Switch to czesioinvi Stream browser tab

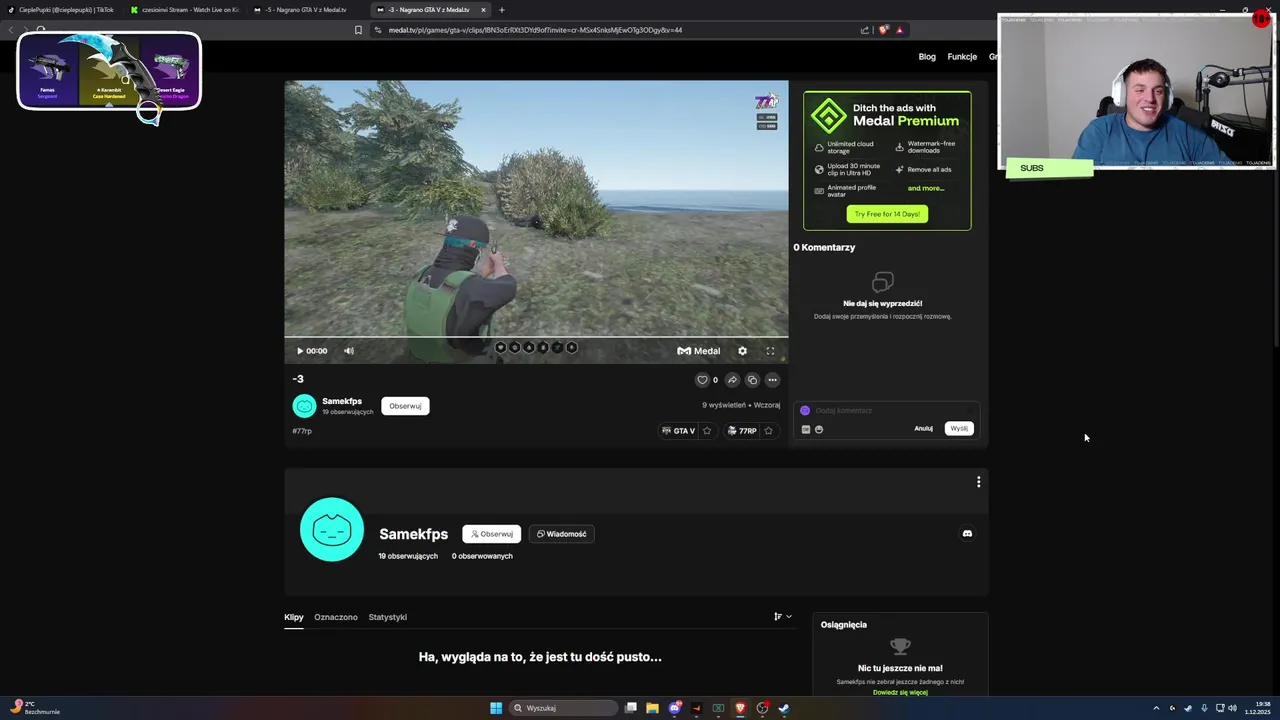pyautogui.click(x=185, y=10)
